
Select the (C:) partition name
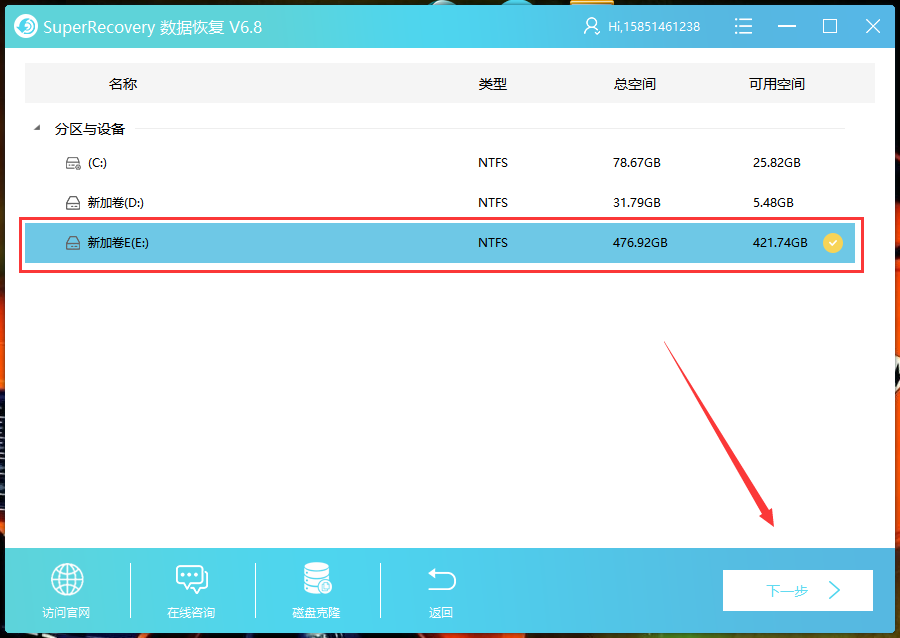[97, 163]
